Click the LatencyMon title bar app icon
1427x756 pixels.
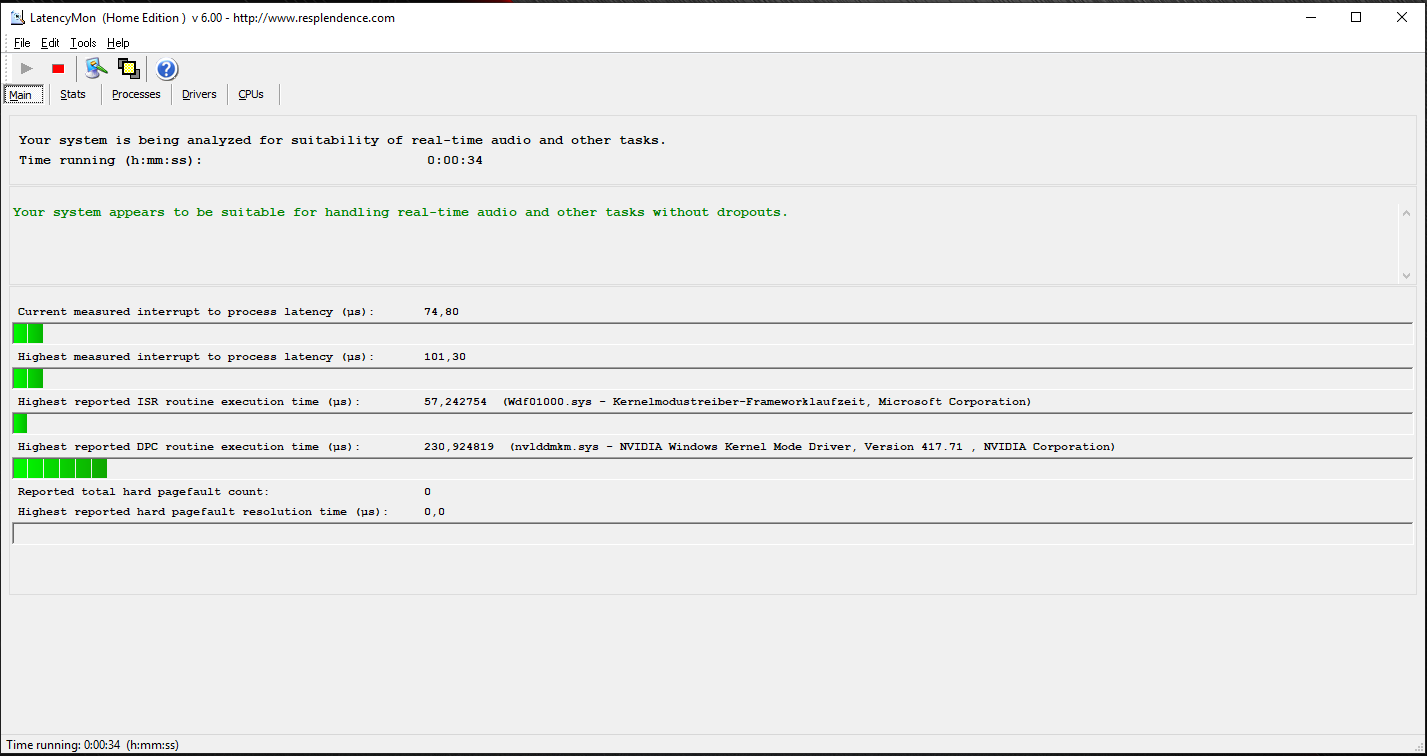(x=16, y=18)
